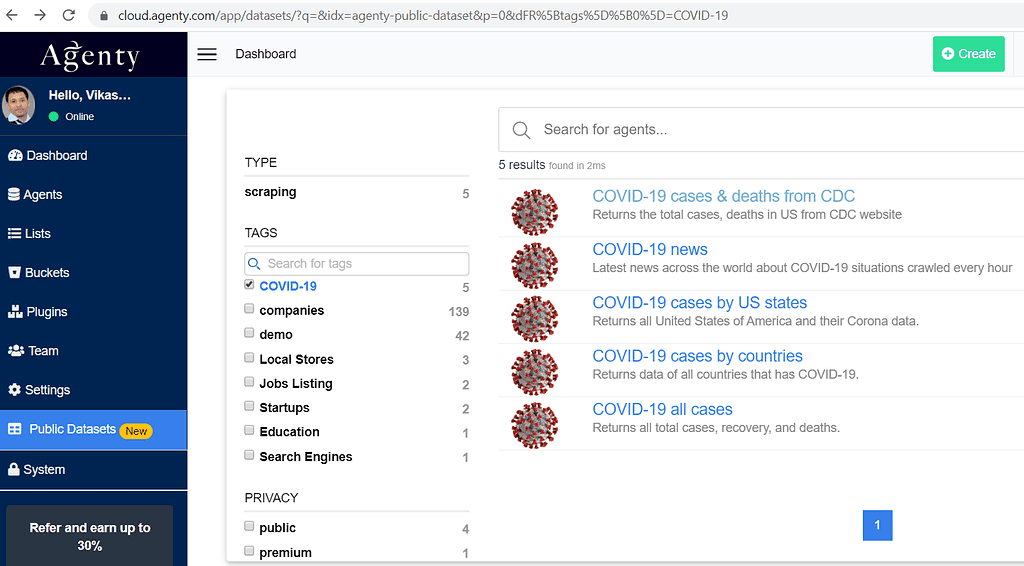1024x566 pixels.
Task: Select Public Datasets in the sidebar
Action: click(x=93, y=430)
